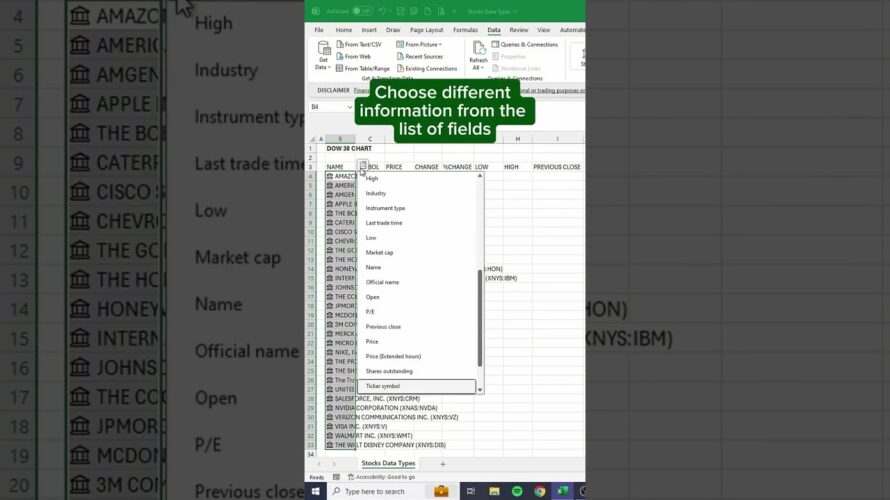890x500 pixels.
Task: Click field list scroll down arrow
Action: [x=480, y=390]
